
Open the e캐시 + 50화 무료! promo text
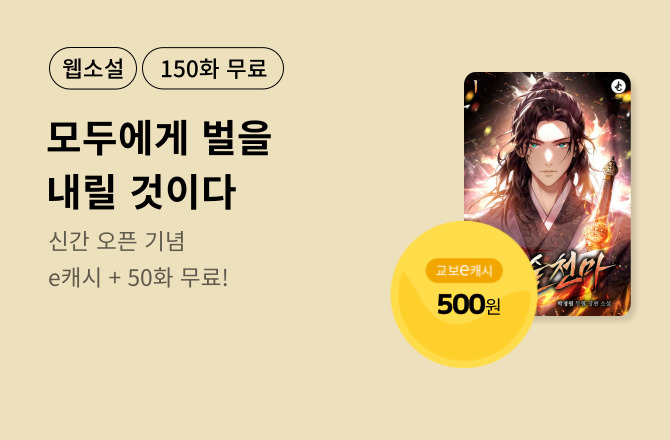coord(138,278)
